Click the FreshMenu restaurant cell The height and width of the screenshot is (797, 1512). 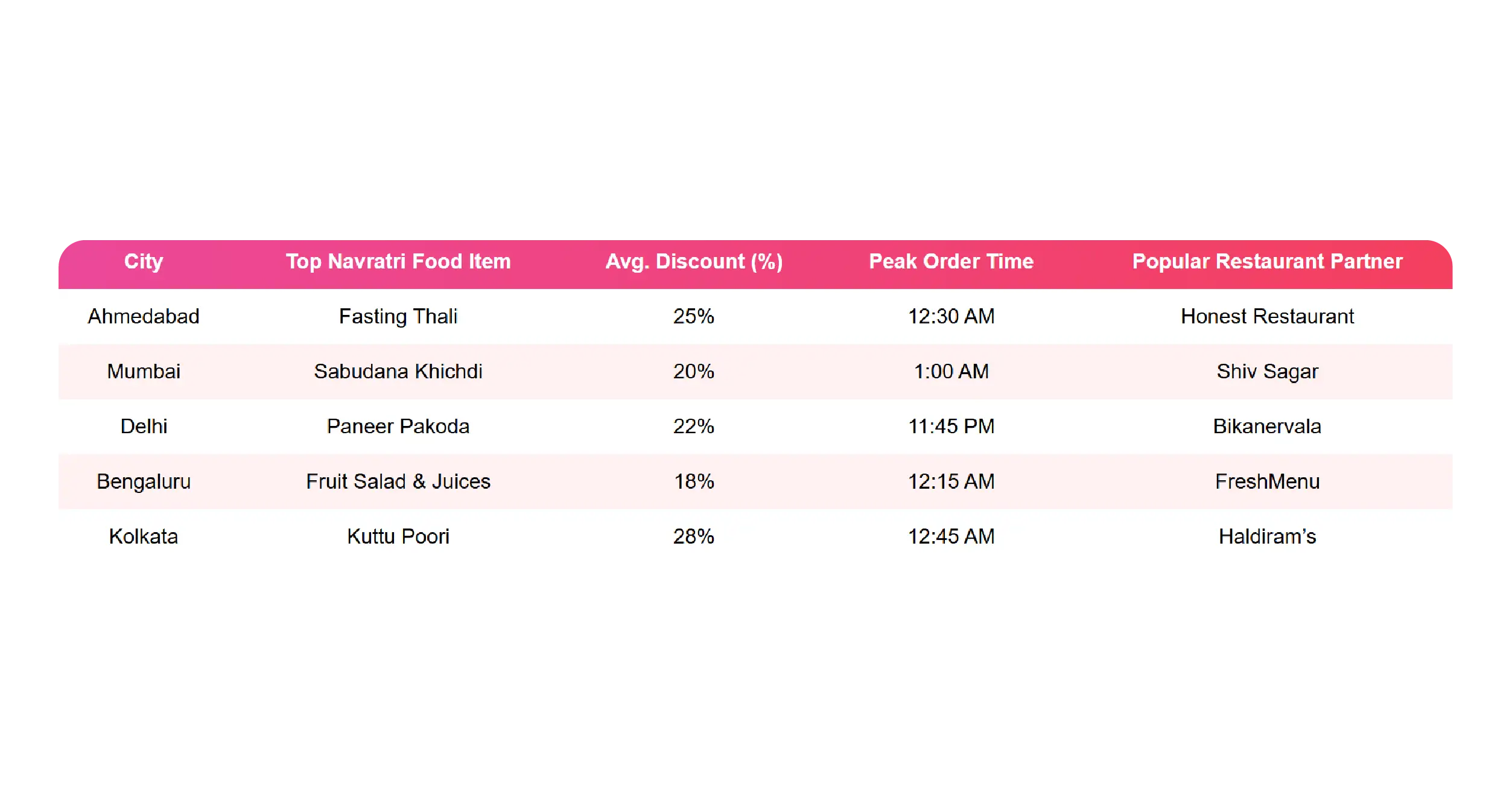[1267, 481]
